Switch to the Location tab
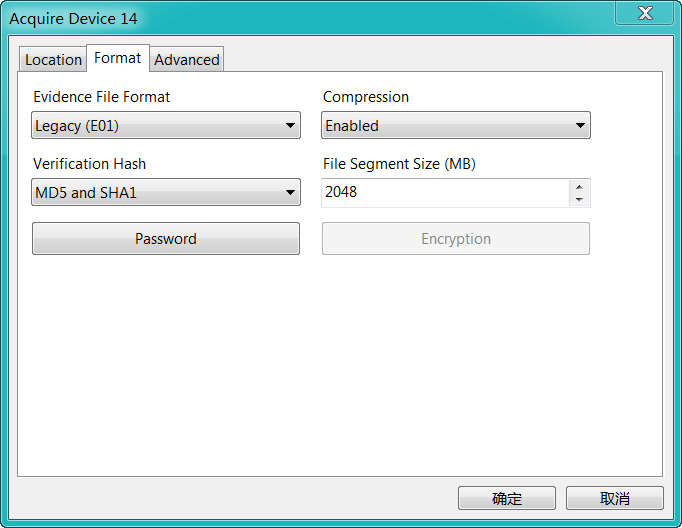The width and height of the screenshot is (682, 528). [53, 59]
